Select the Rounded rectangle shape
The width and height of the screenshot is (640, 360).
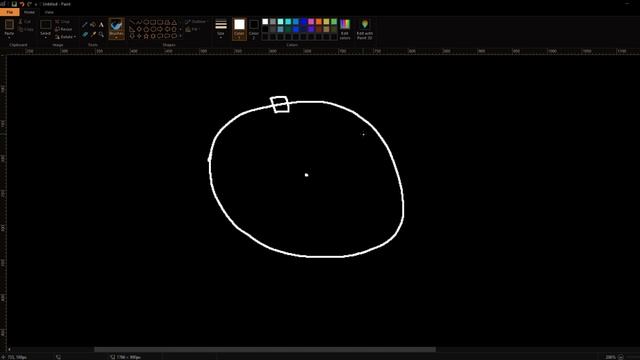[160, 22]
